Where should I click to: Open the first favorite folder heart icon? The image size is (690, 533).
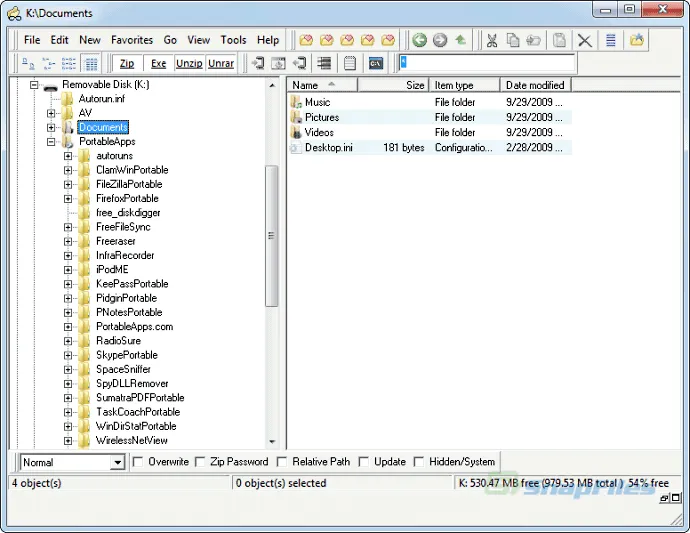[306, 40]
